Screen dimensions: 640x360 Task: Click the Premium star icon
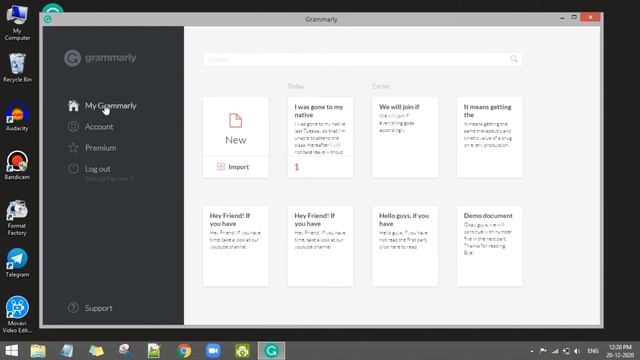pyautogui.click(x=73, y=147)
